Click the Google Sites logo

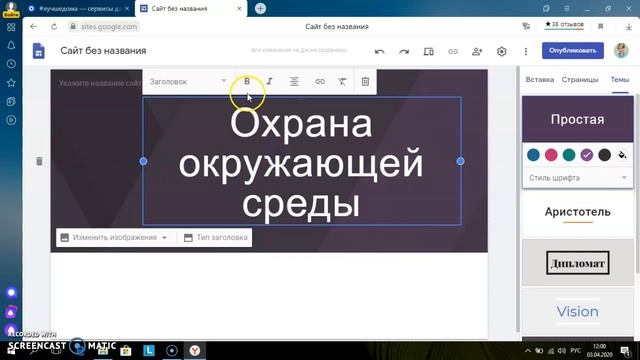point(39,51)
